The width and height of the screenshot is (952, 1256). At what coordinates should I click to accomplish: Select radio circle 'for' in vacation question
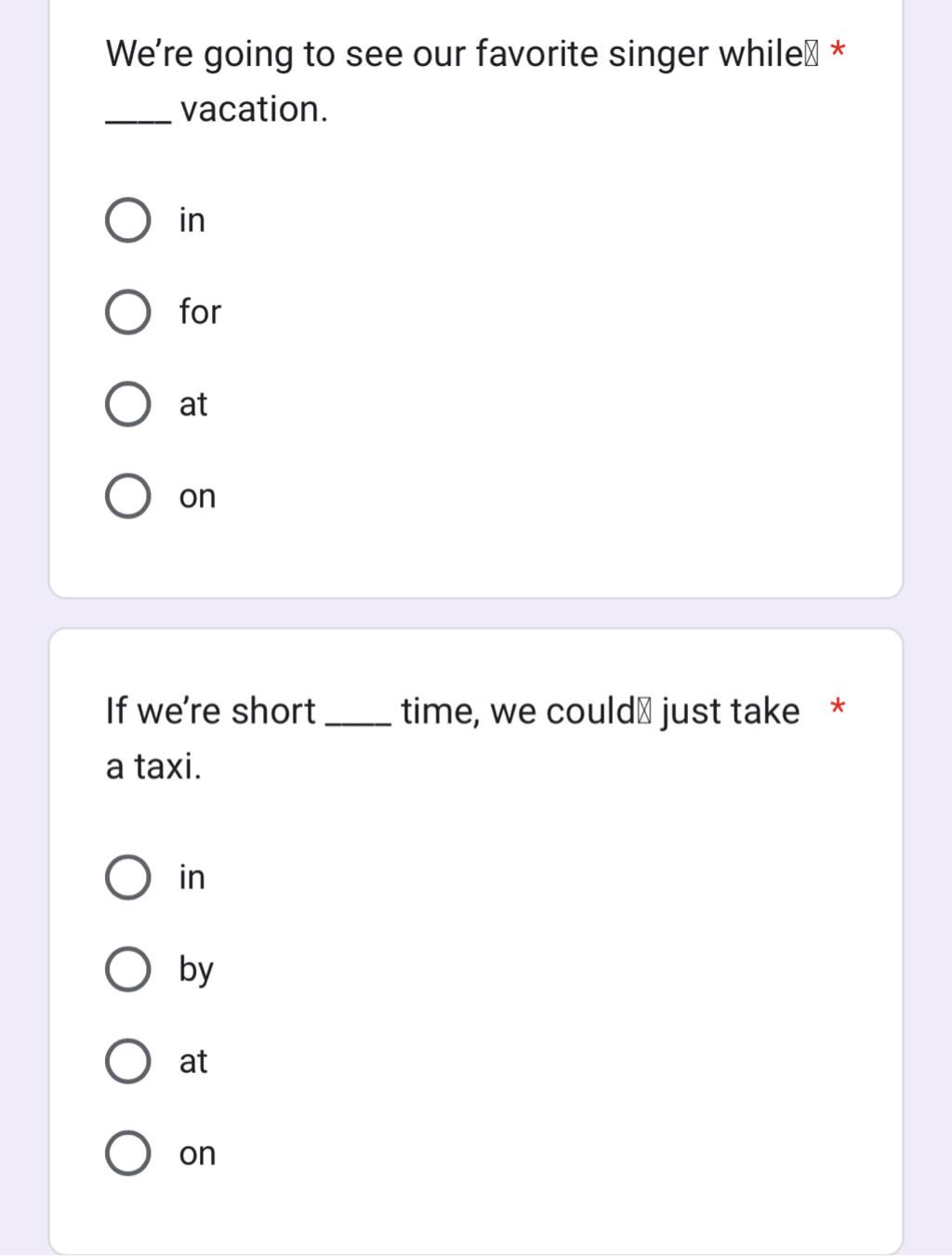pos(128,312)
